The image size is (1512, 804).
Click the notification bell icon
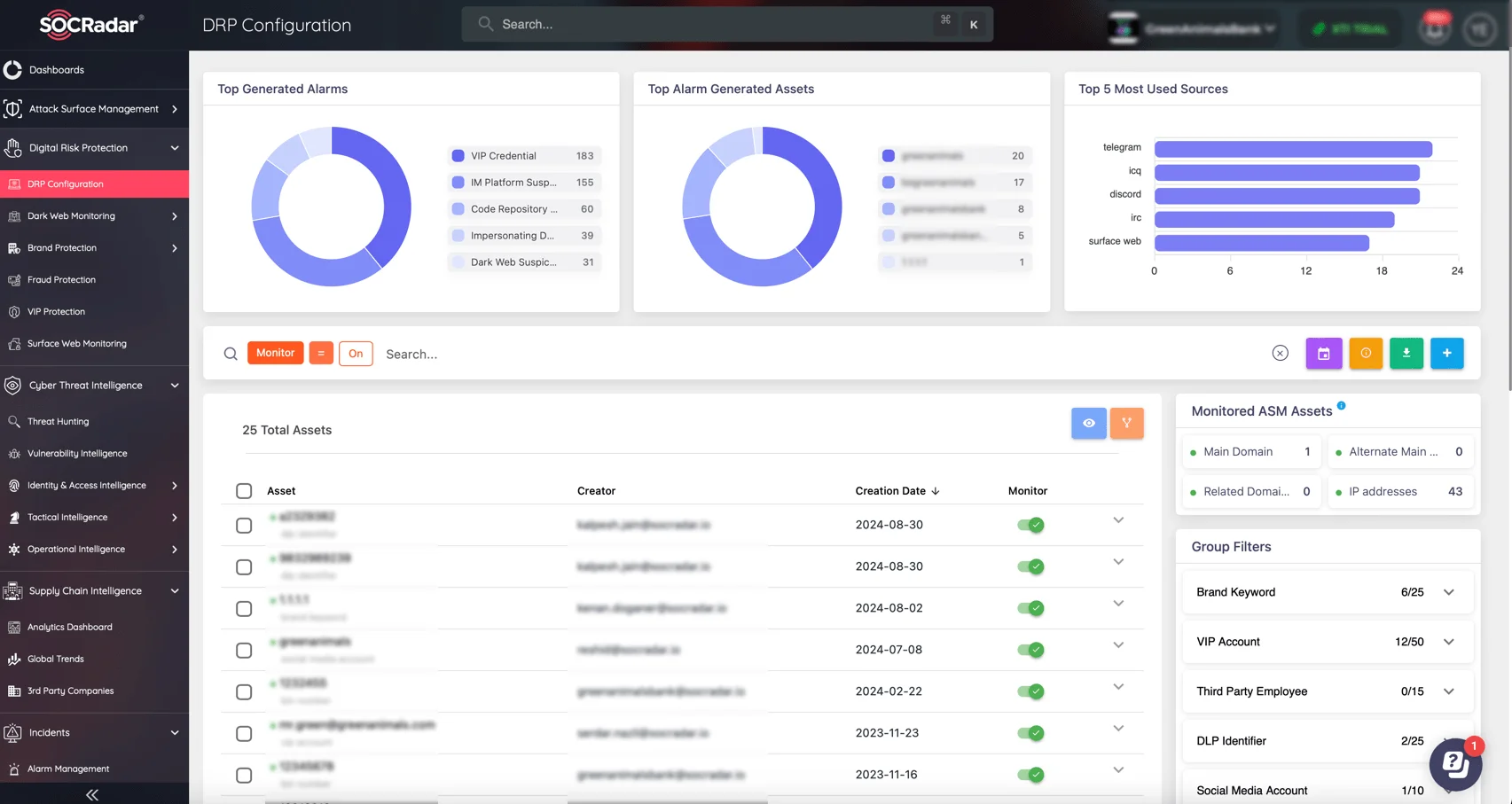coord(1434,28)
